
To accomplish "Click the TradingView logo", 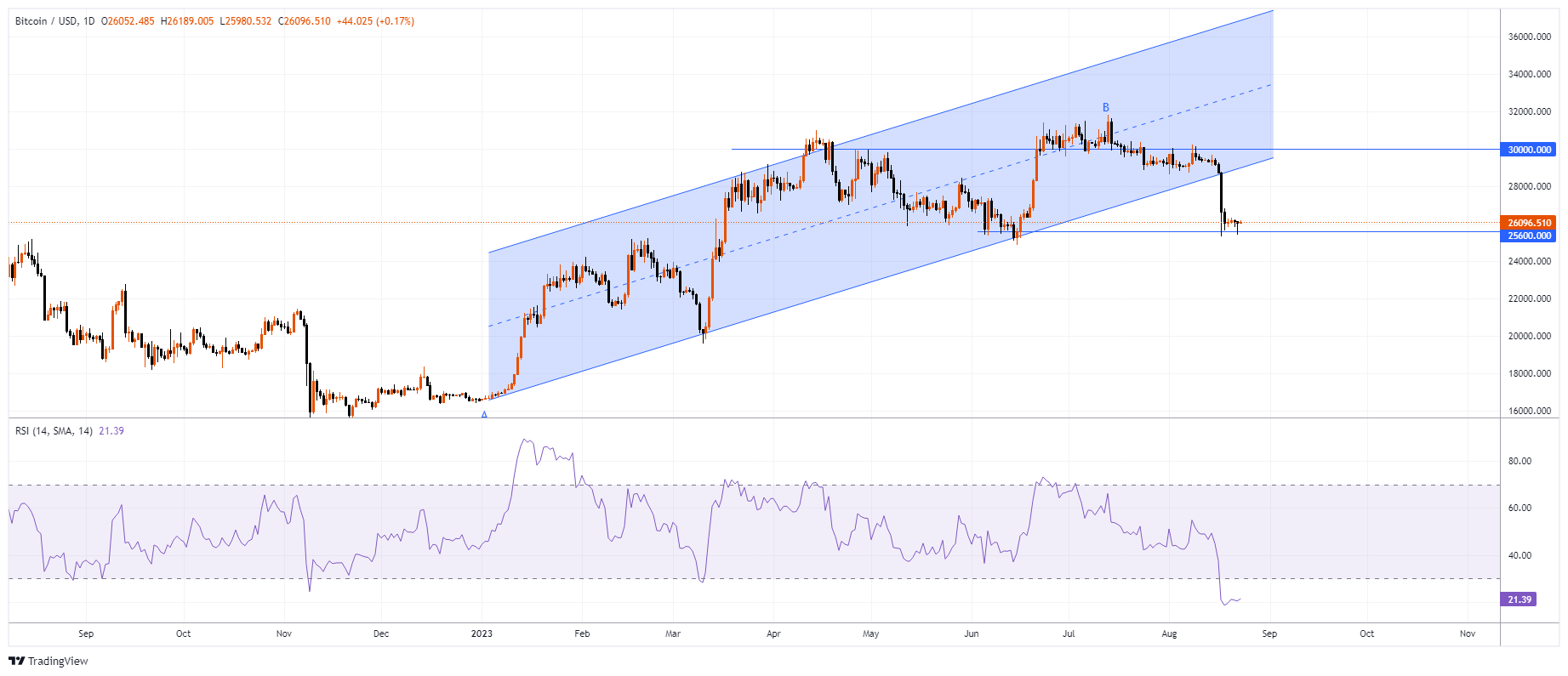I will [x=48, y=661].
